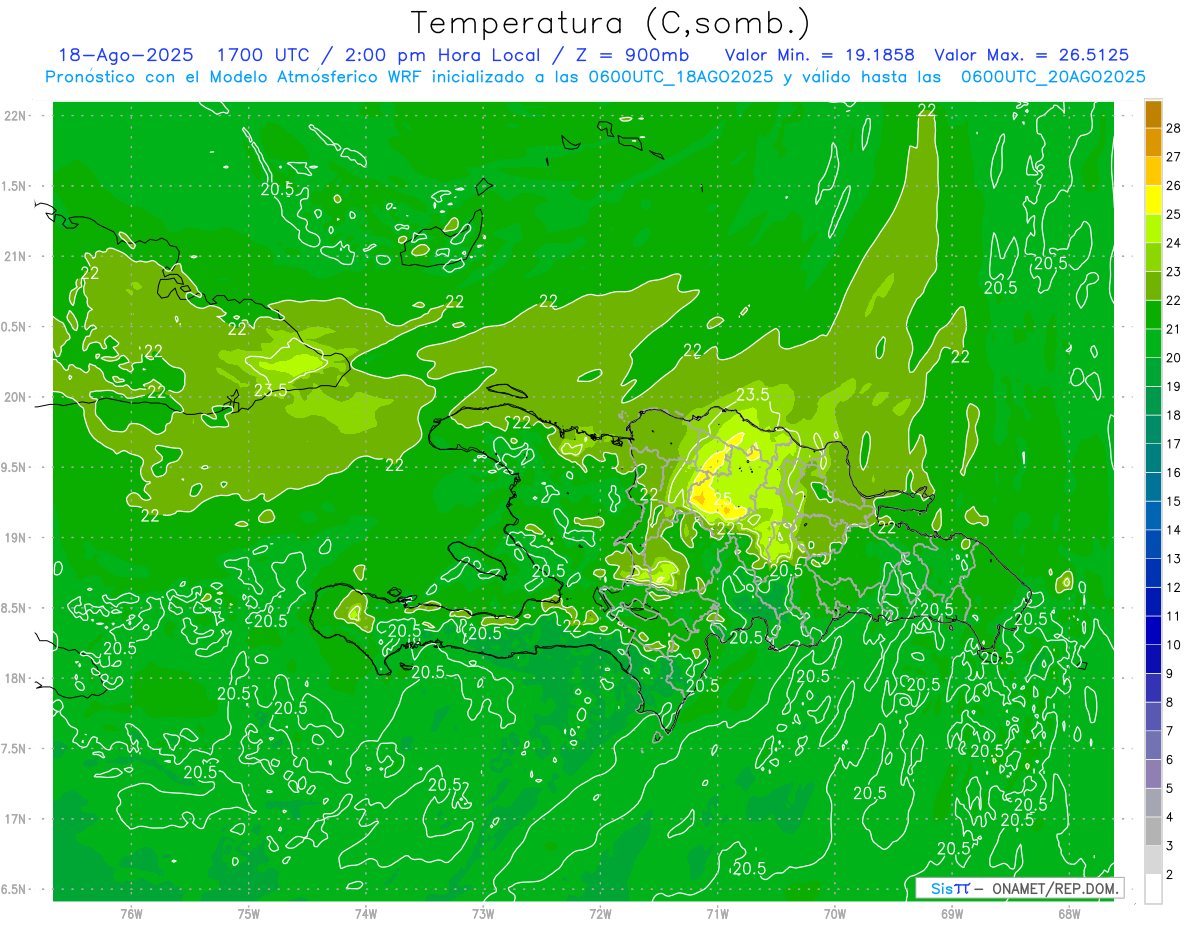The width and height of the screenshot is (1200, 927).
Task: Click the teal colorbar swatch between 16 and 17
Action: 1153,458
